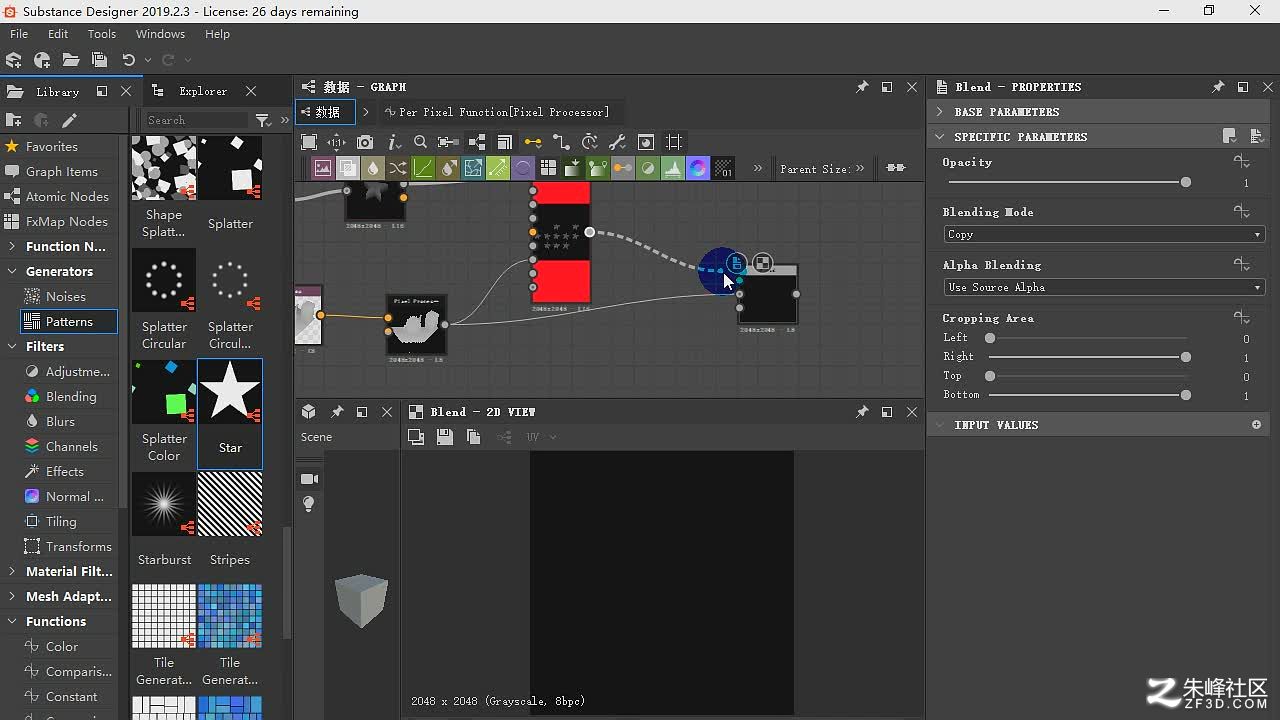Open the Windows menu

click(160, 34)
